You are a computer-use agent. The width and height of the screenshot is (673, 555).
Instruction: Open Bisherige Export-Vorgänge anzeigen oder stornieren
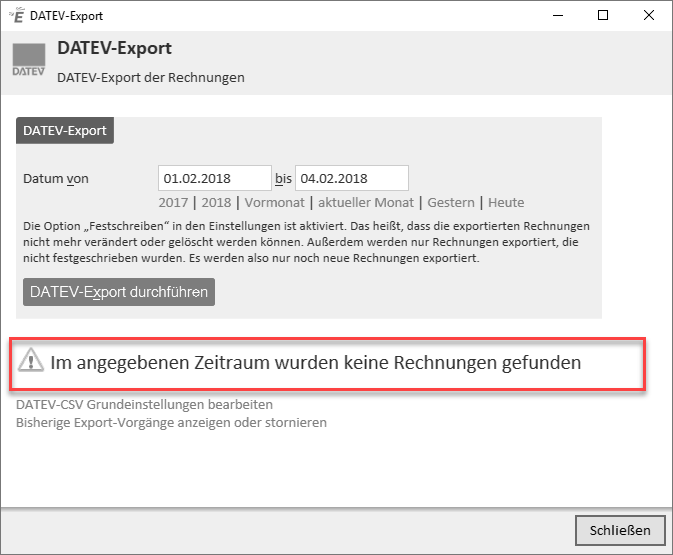click(171, 423)
